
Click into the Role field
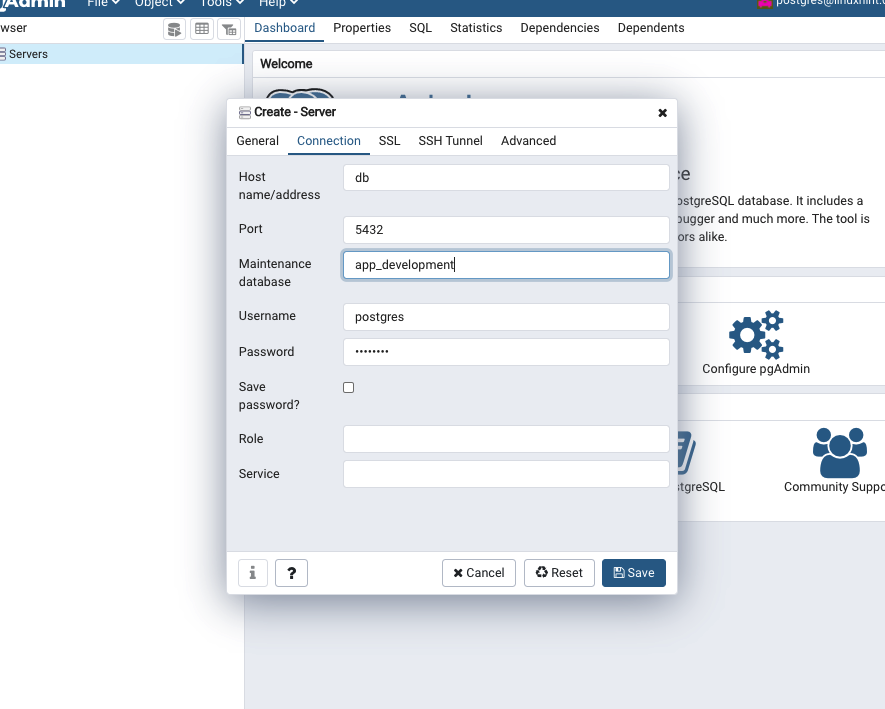(506, 439)
